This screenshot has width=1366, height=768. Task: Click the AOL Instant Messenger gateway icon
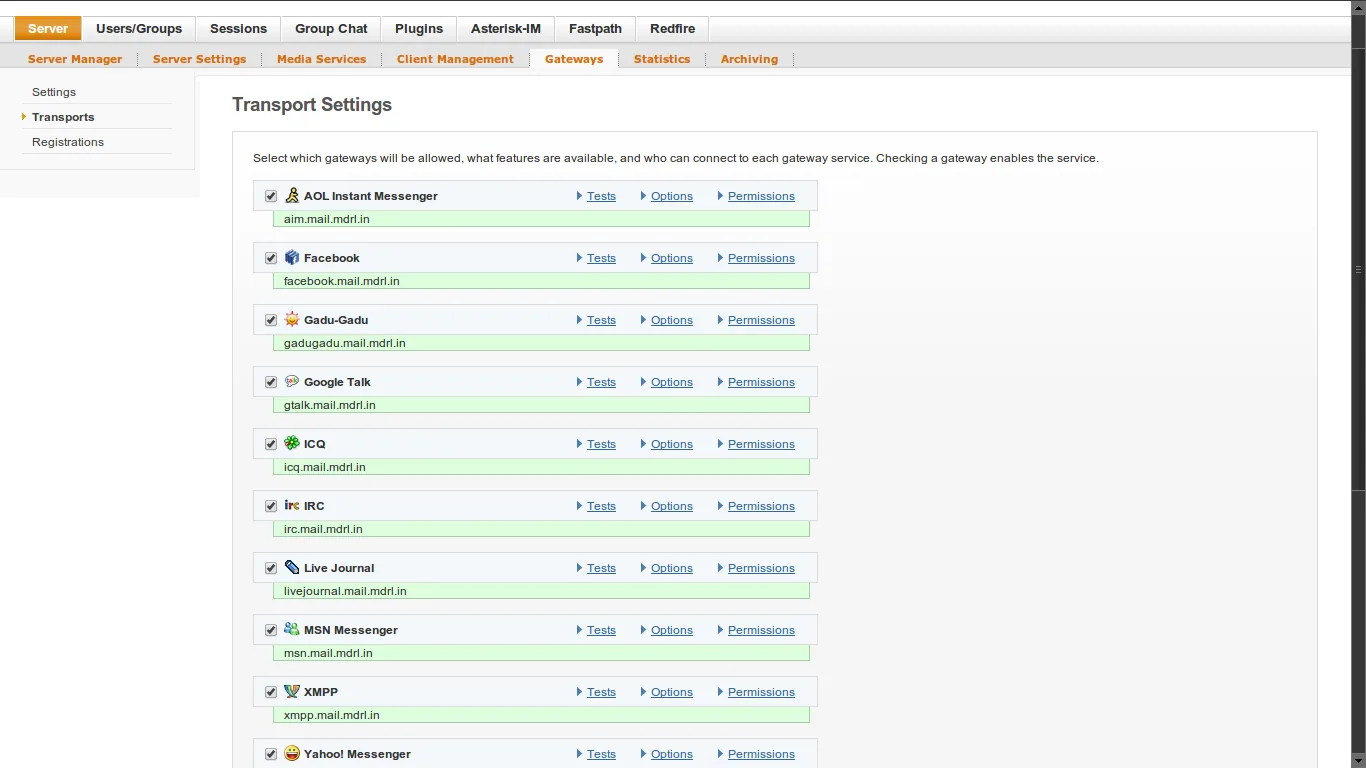(292, 195)
